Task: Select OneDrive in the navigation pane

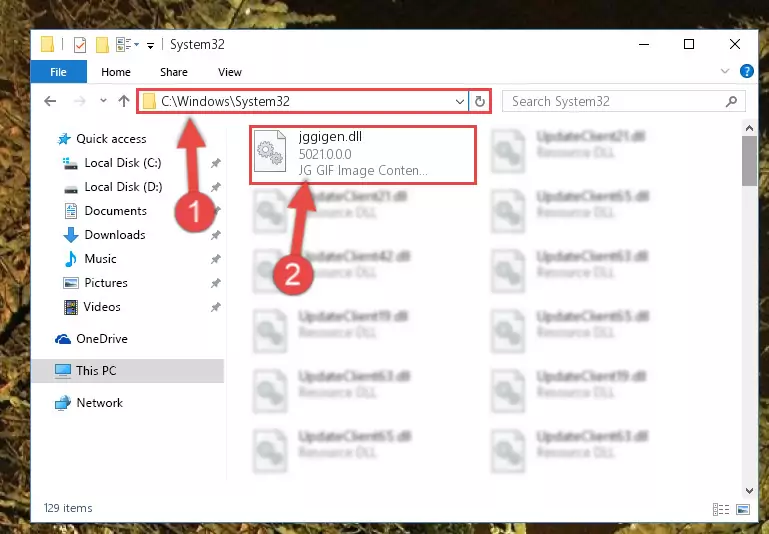Action: pos(102,339)
